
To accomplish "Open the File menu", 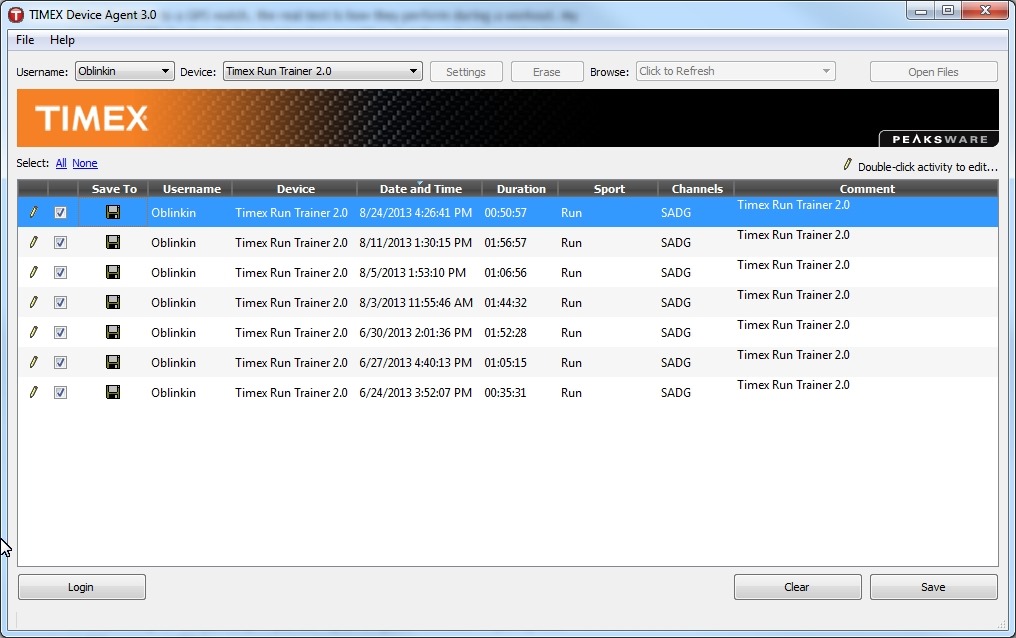I will 25,40.
